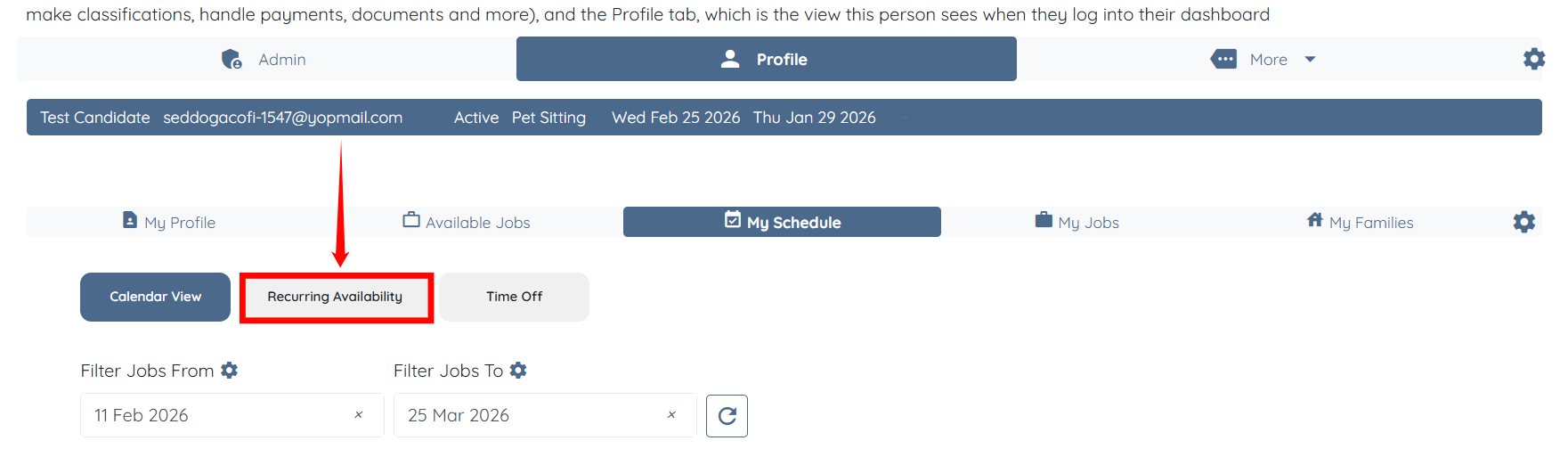Click the refresh jobs icon button
This screenshot has height=457, width=1568.
pos(727,416)
